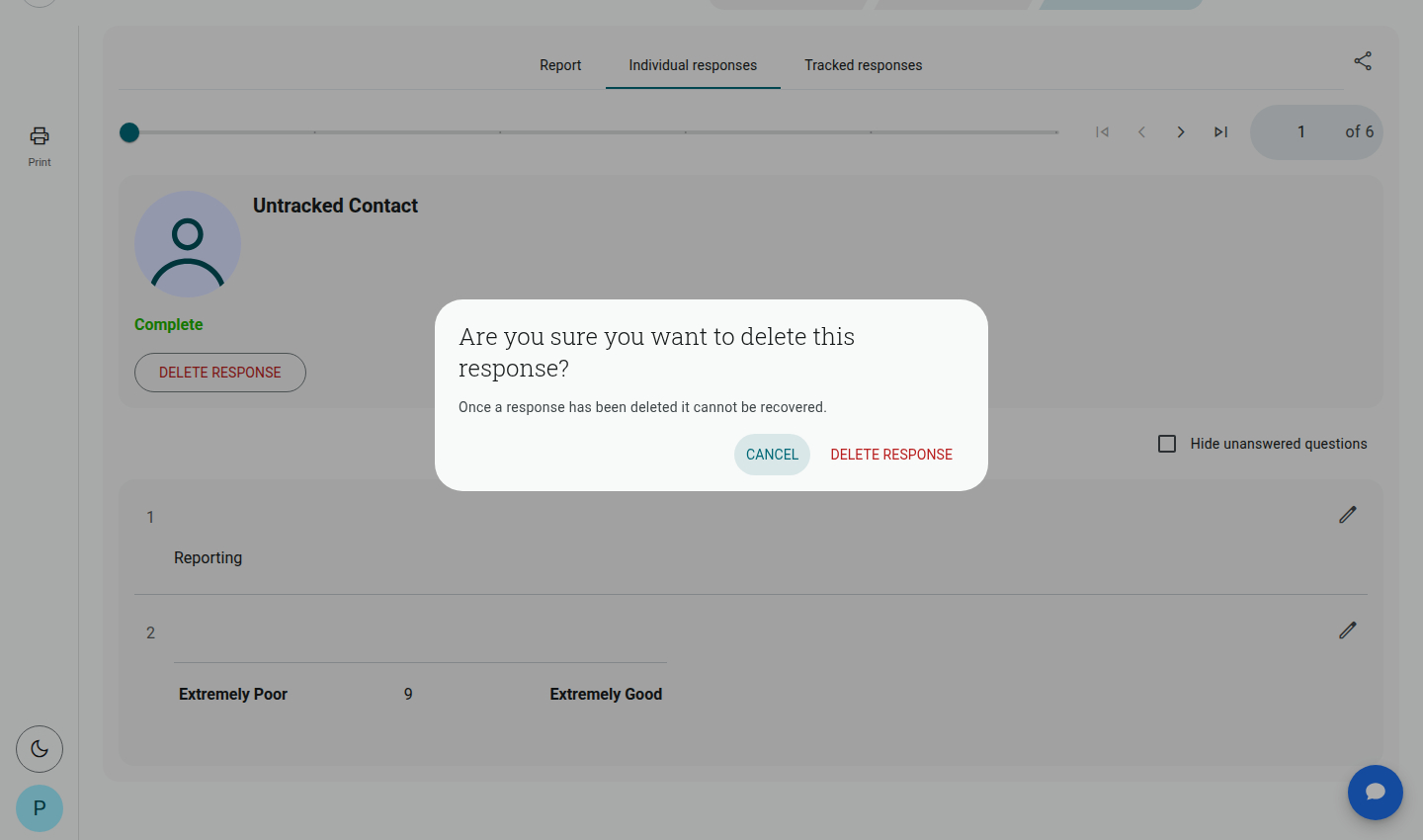Image resolution: width=1423 pixels, height=840 pixels.
Task: Go to next response arrow
Action: pos(1181,132)
